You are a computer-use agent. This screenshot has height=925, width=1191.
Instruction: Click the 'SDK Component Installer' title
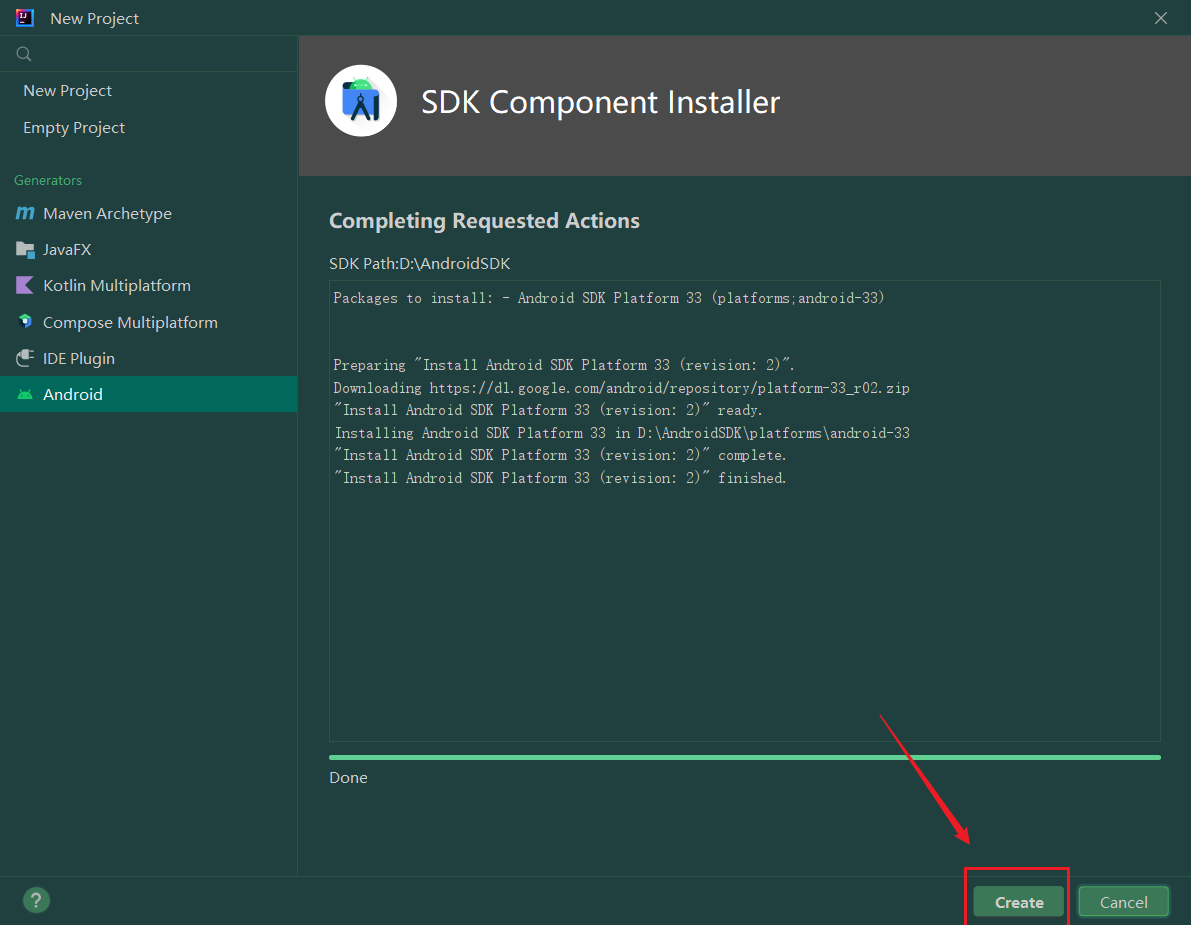coord(601,102)
